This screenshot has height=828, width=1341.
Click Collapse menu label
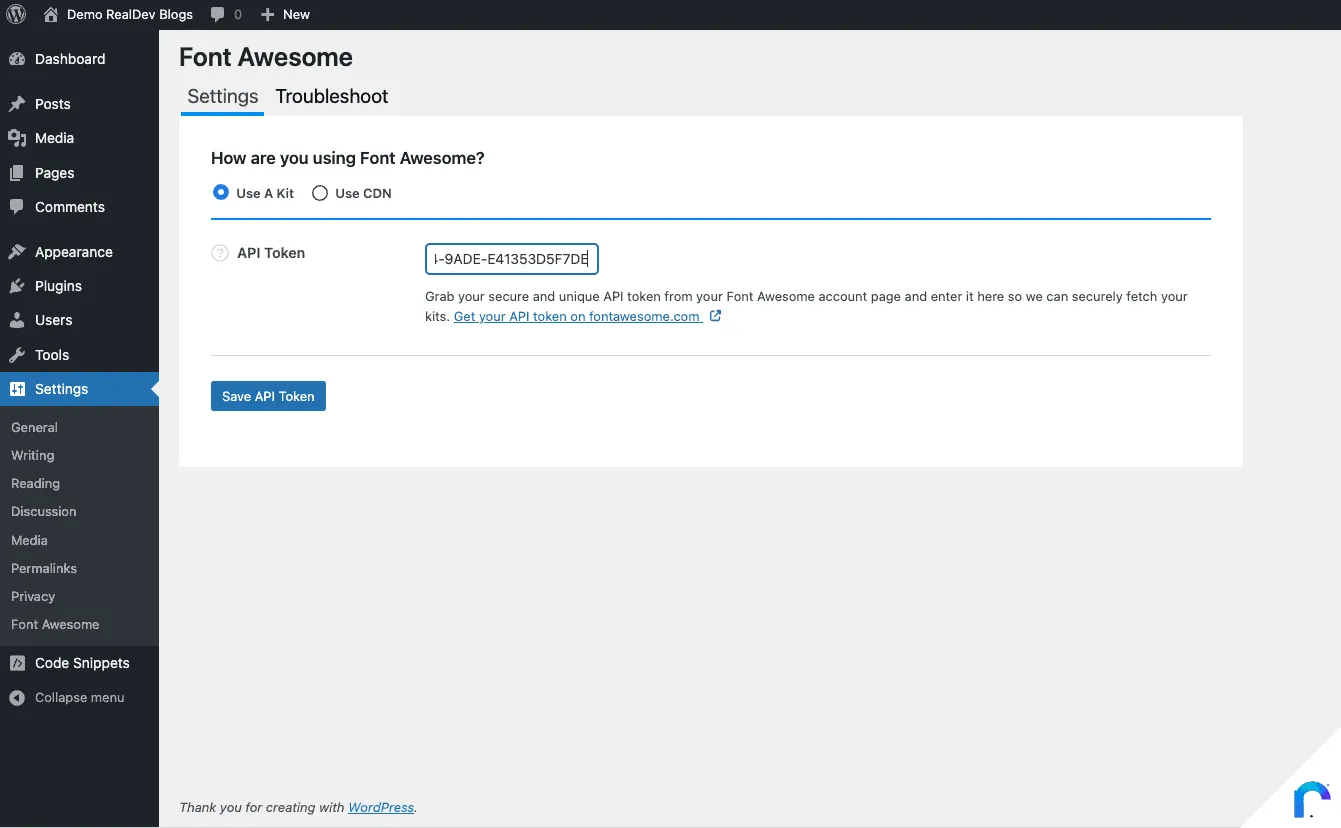click(80, 698)
